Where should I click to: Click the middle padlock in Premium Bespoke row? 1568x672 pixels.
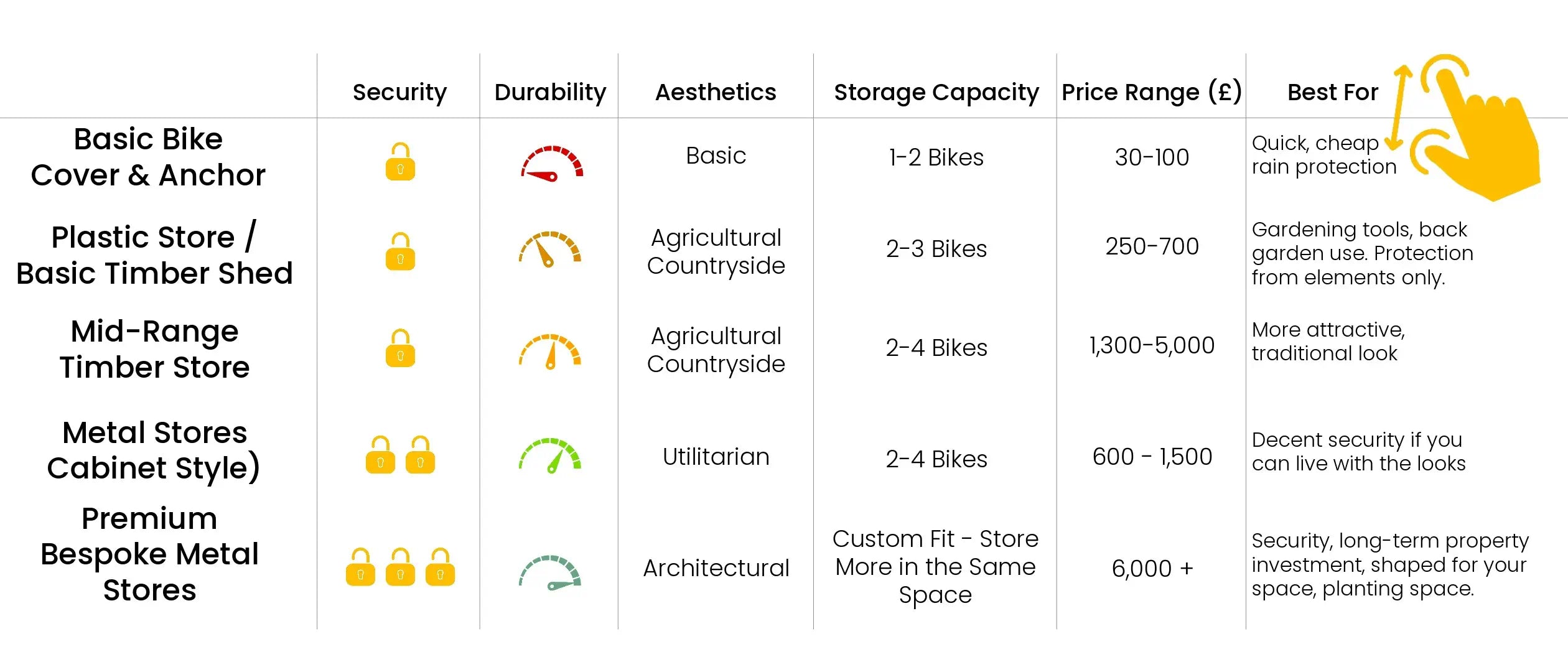pyautogui.click(x=400, y=567)
